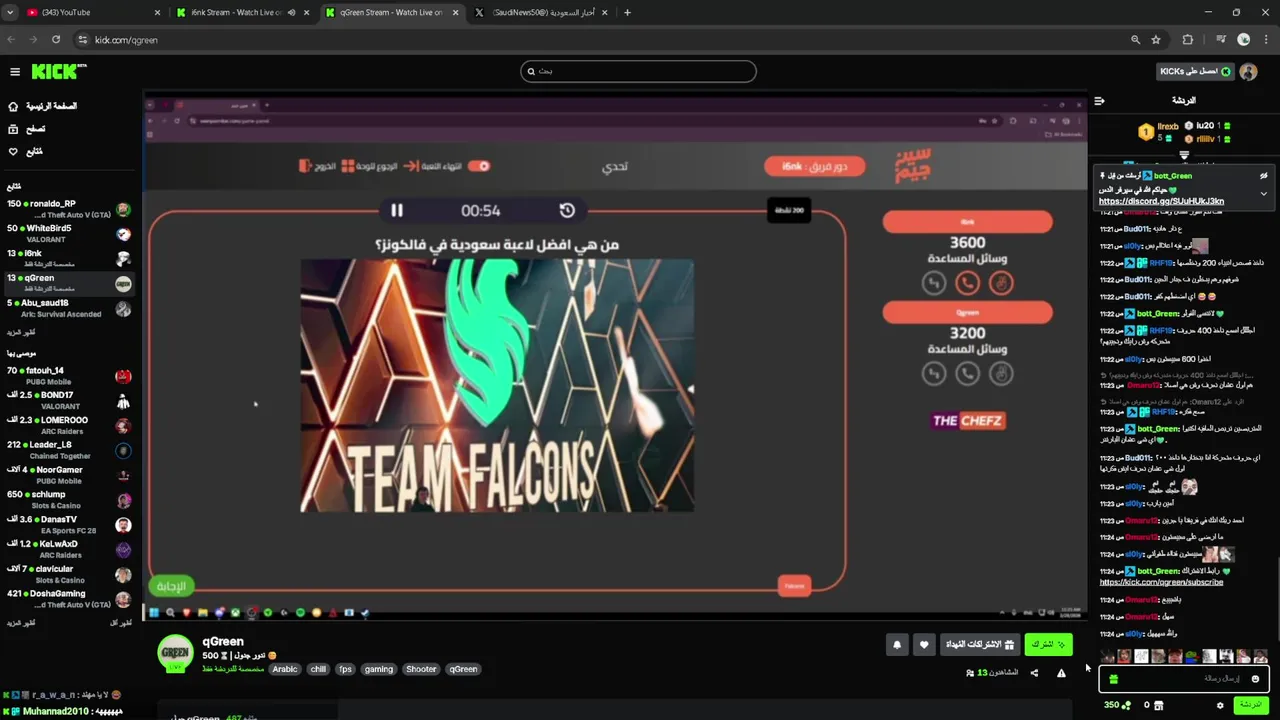The height and width of the screenshot is (720, 1280).
Task: Click the gaming tag
Action: [x=378, y=669]
